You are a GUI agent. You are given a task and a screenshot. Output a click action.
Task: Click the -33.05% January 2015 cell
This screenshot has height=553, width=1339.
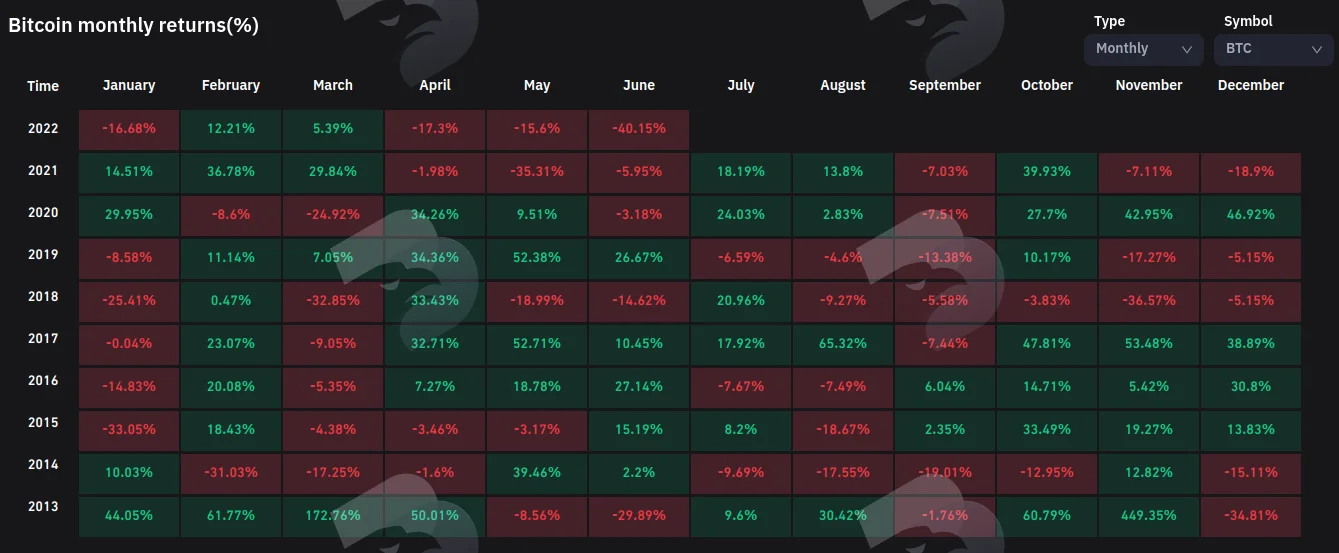point(129,430)
